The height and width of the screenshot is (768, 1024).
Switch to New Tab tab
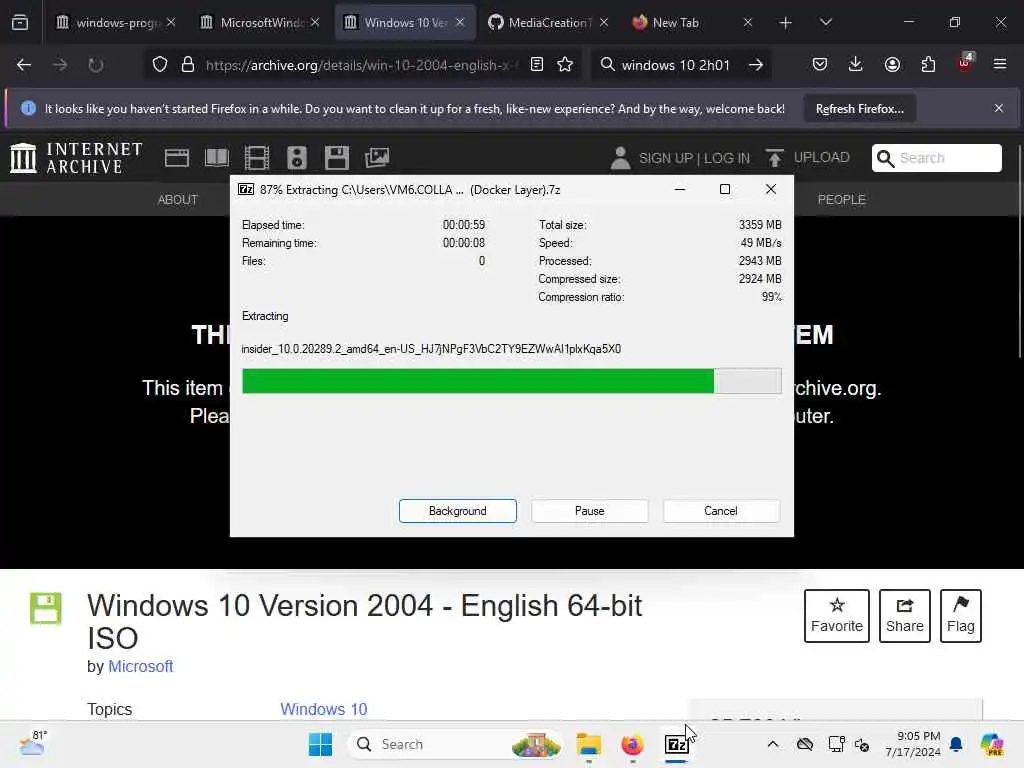692,23
